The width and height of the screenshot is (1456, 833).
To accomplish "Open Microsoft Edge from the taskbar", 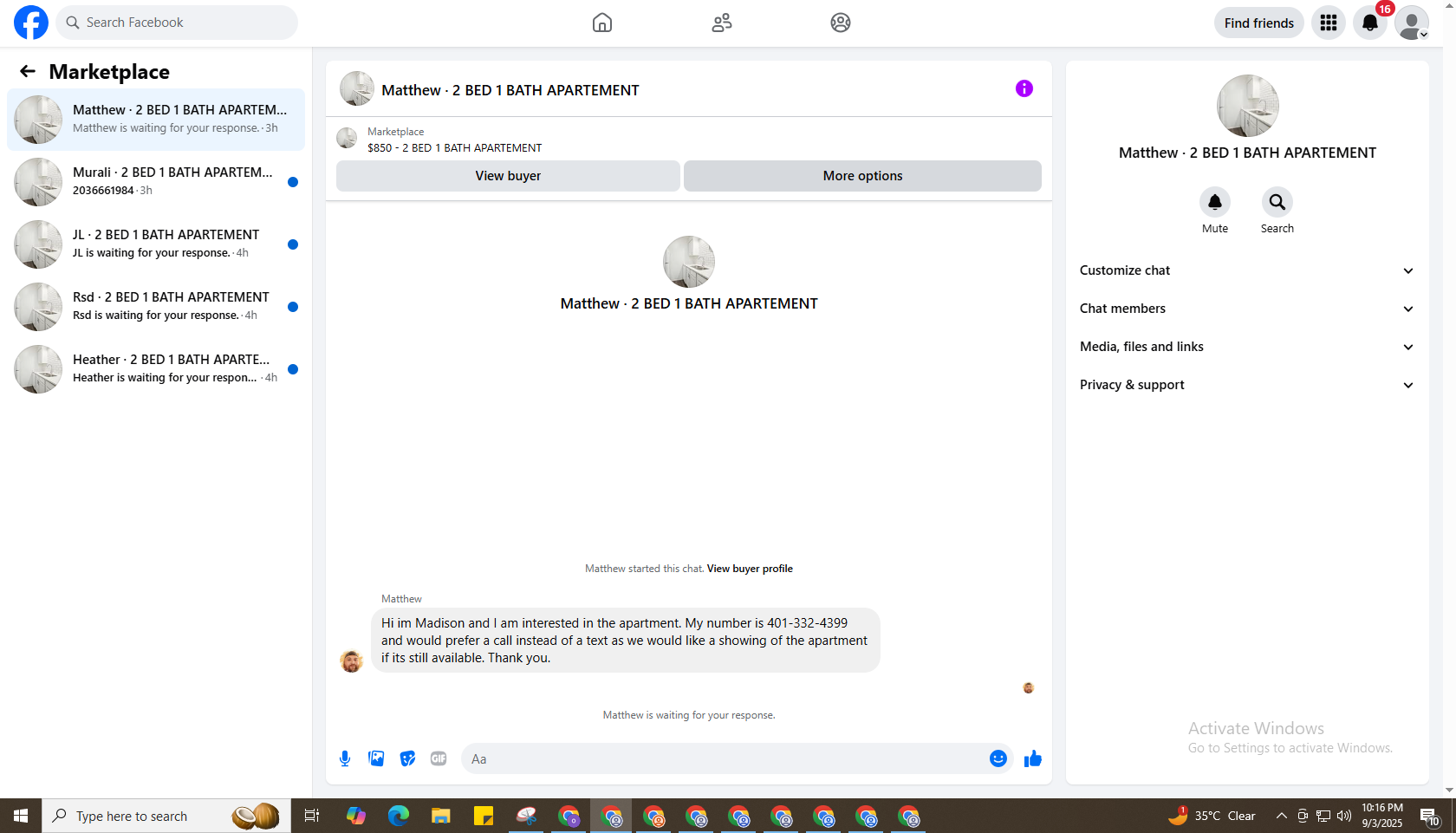I will point(399,816).
